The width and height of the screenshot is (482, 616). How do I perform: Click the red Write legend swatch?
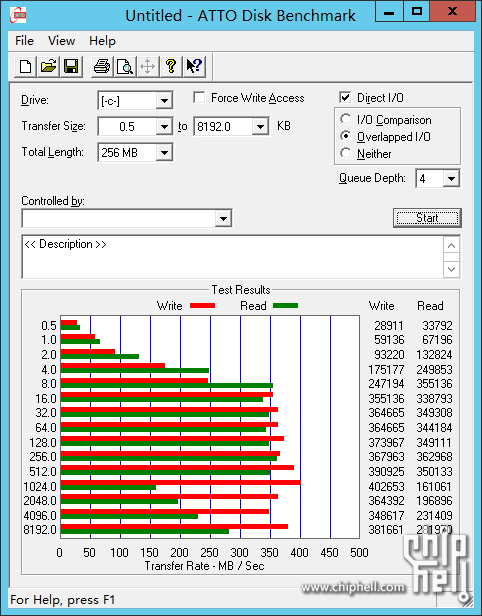202,306
